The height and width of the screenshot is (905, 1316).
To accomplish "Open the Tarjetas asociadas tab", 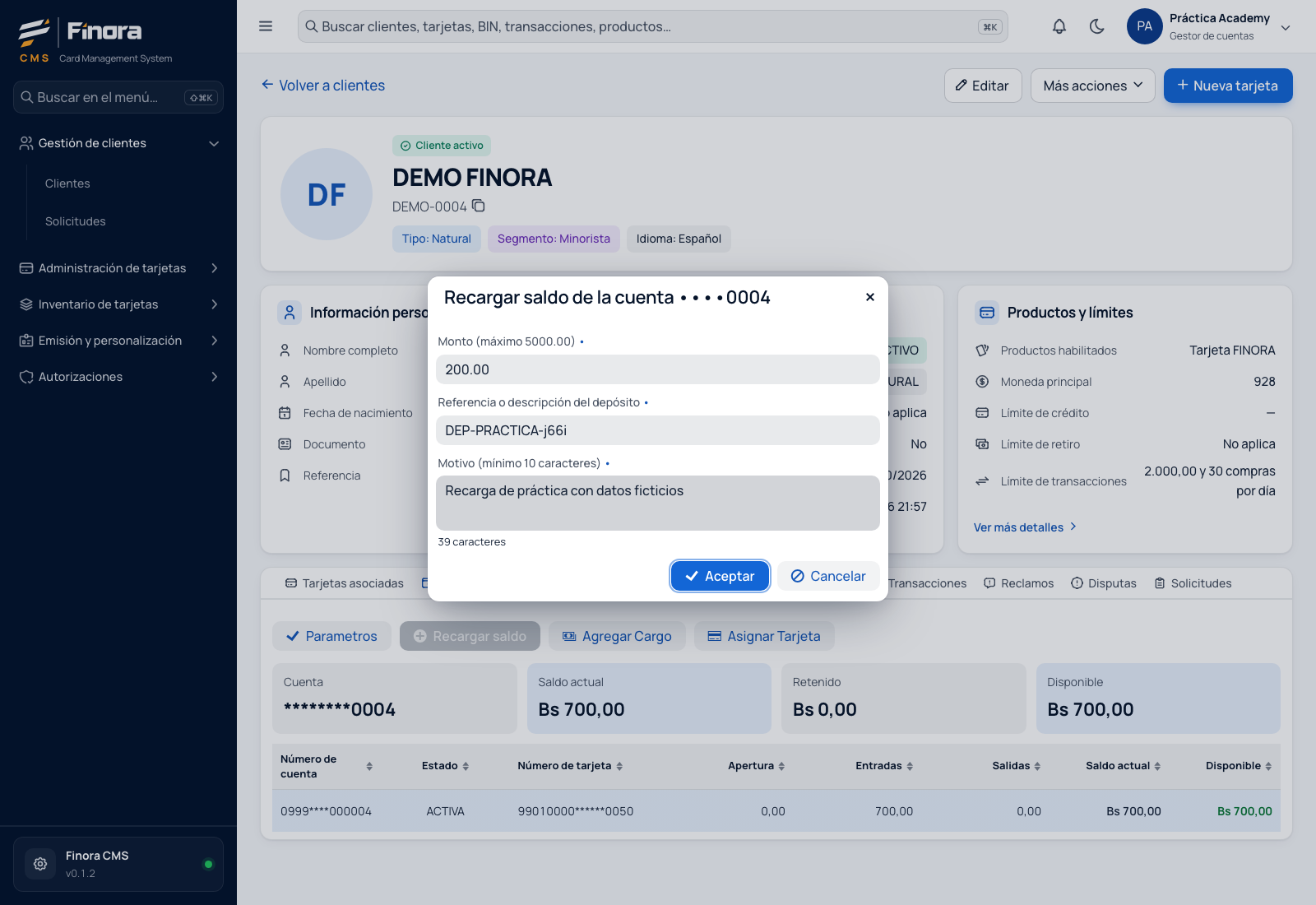I will (x=345, y=583).
